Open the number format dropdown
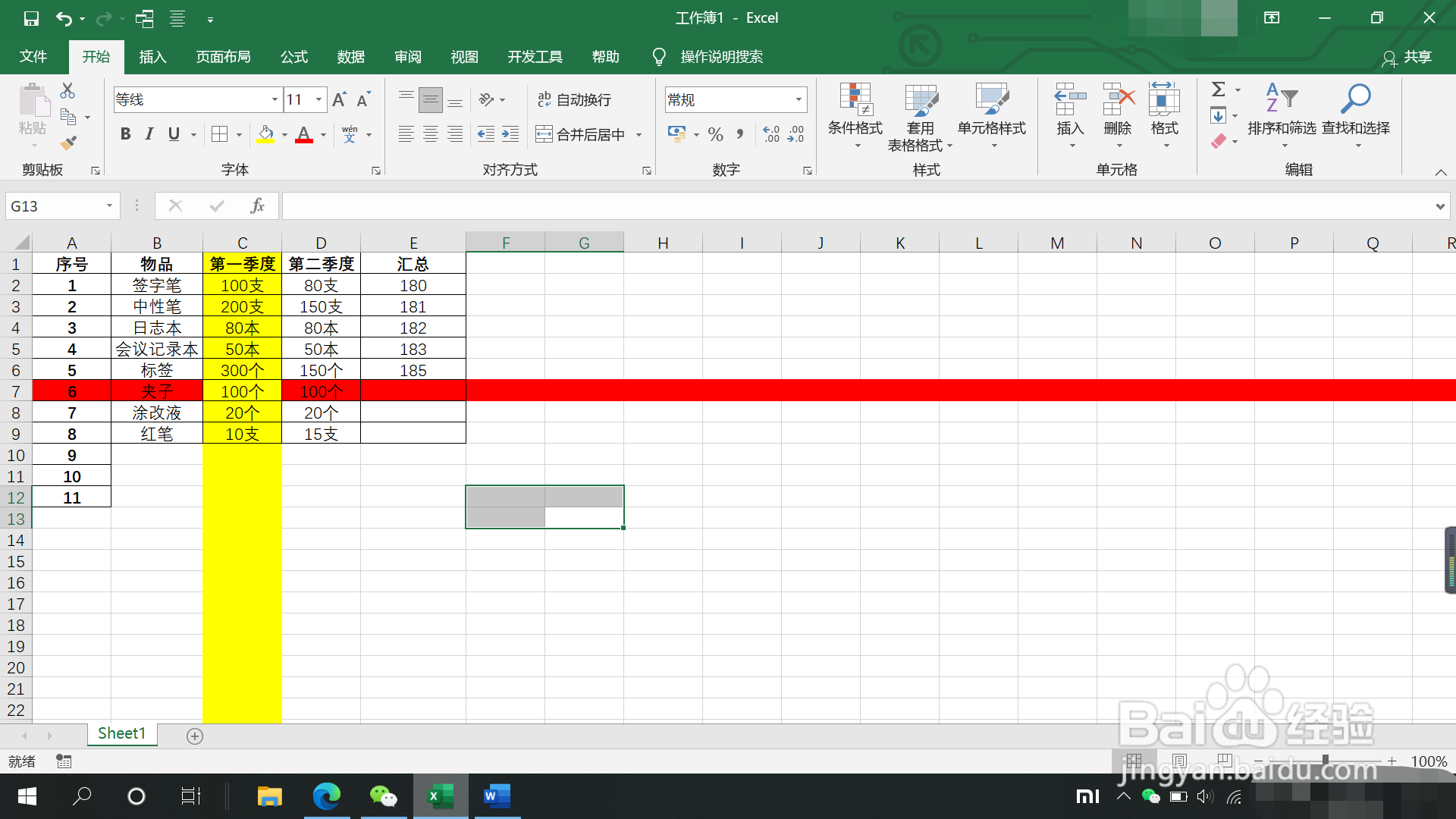This screenshot has height=819, width=1456. (x=799, y=99)
